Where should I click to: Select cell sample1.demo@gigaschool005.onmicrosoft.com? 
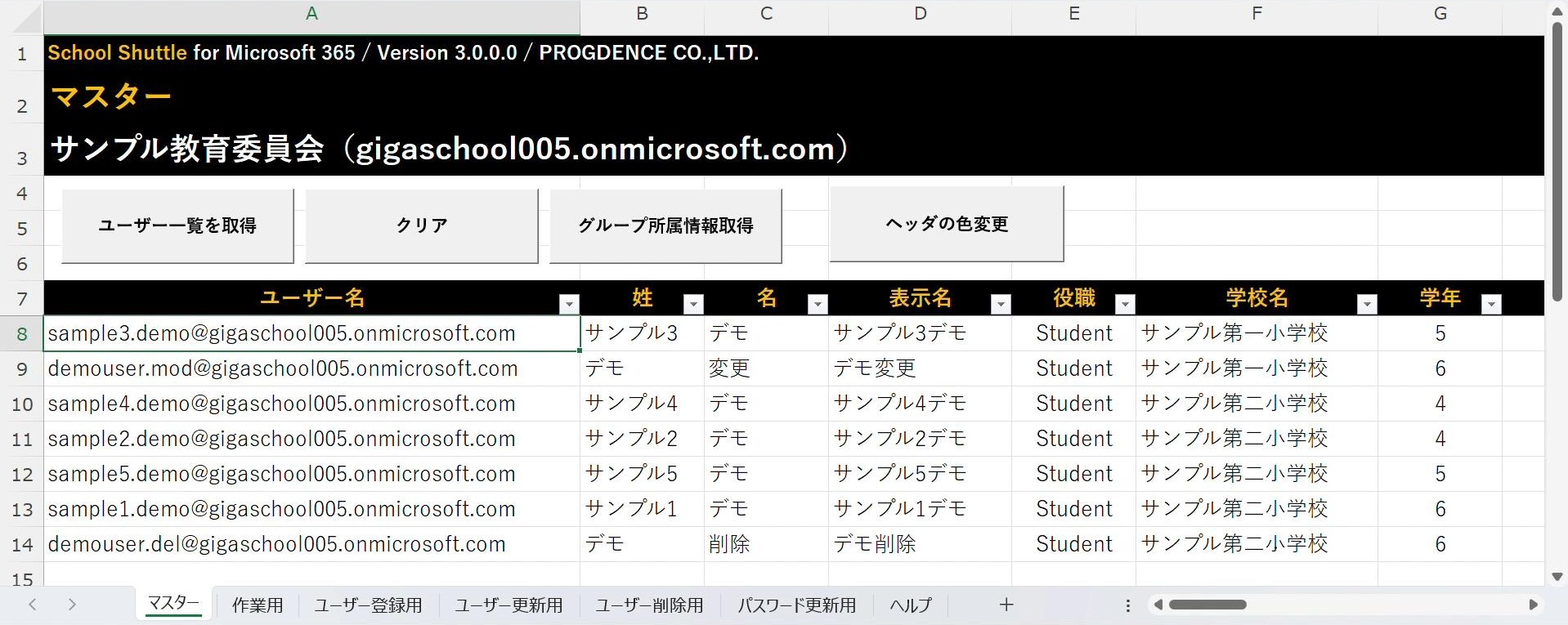click(311, 509)
